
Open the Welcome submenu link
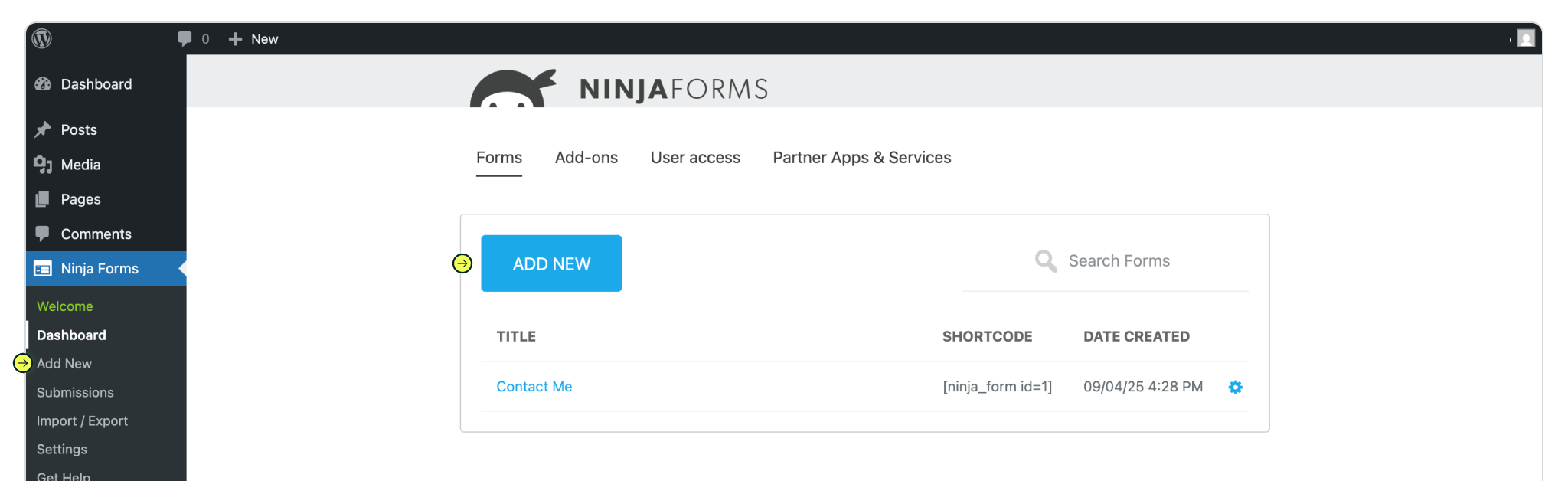(65, 306)
